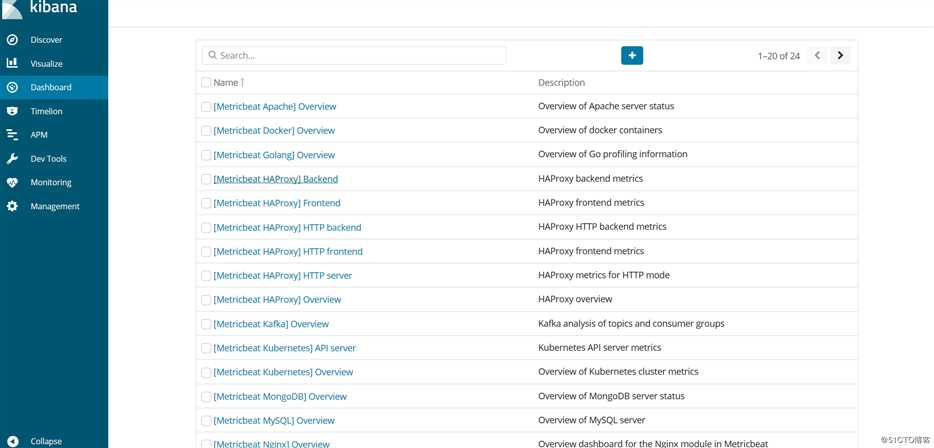The image size is (934, 448).
Task: Go to previous page of dashboards
Action: click(818, 55)
